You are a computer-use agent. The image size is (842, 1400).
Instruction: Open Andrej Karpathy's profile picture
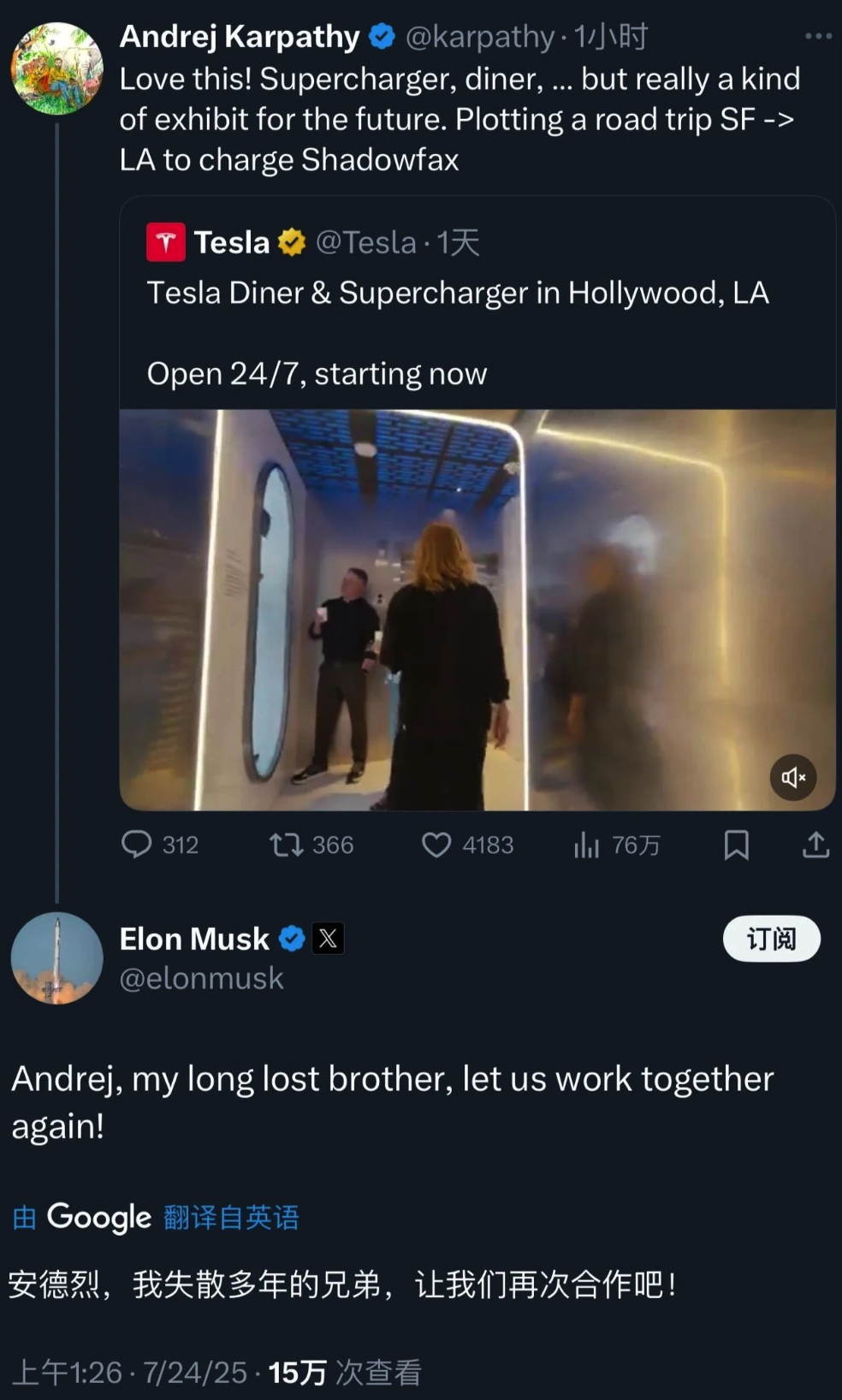(x=57, y=68)
